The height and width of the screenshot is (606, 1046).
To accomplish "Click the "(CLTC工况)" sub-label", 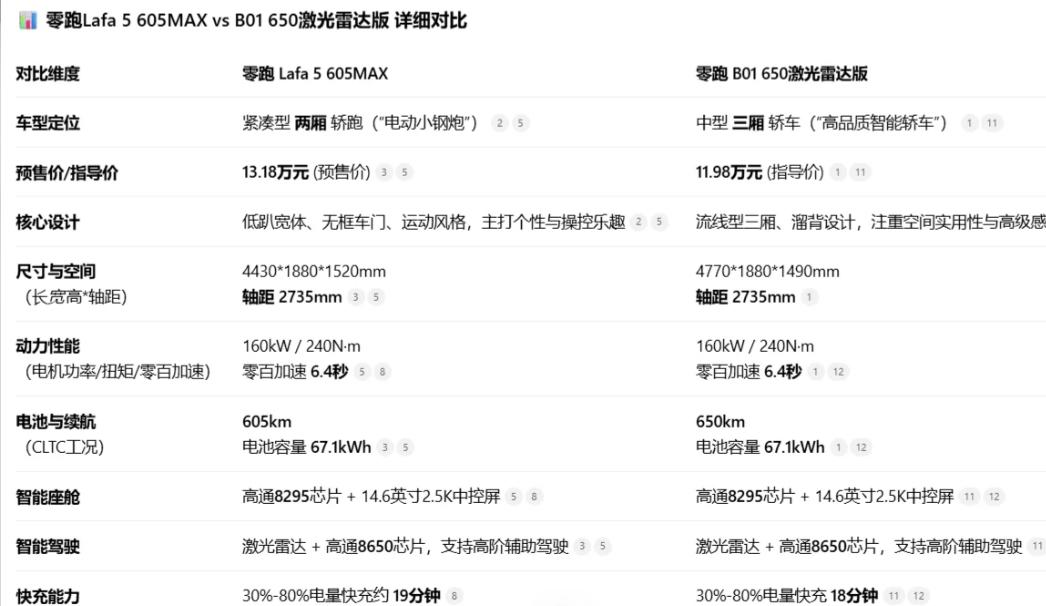I will (65, 447).
